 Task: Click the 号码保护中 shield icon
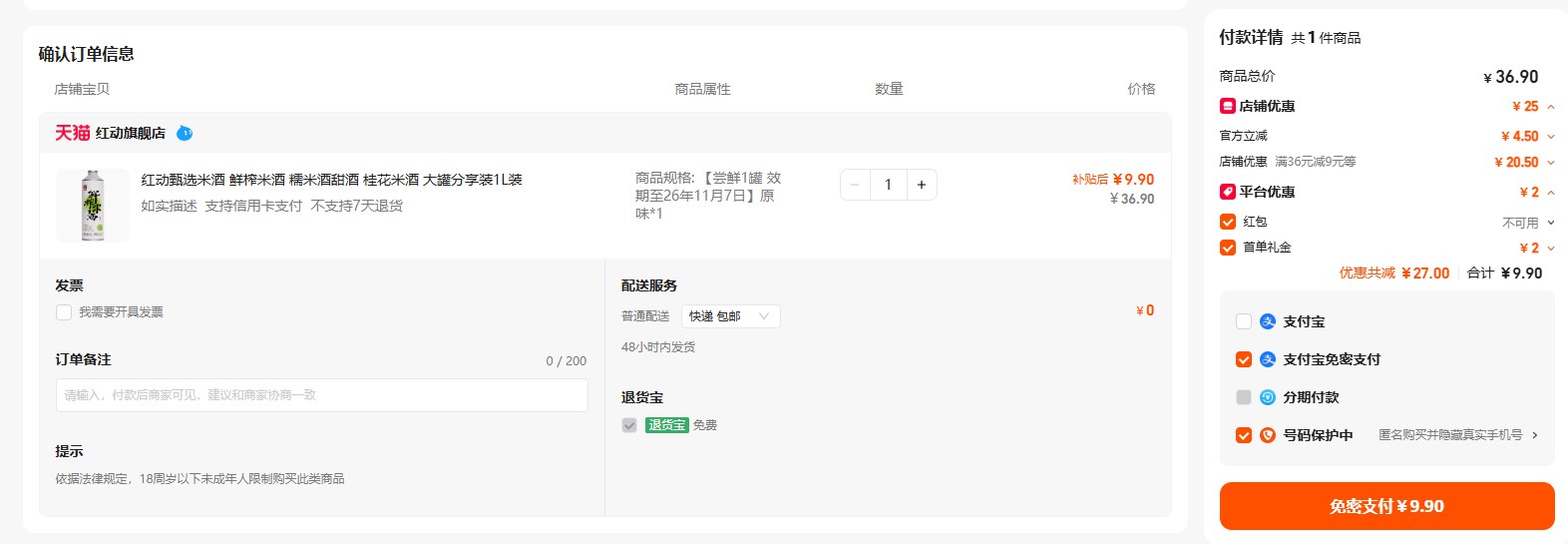[x=1268, y=435]
